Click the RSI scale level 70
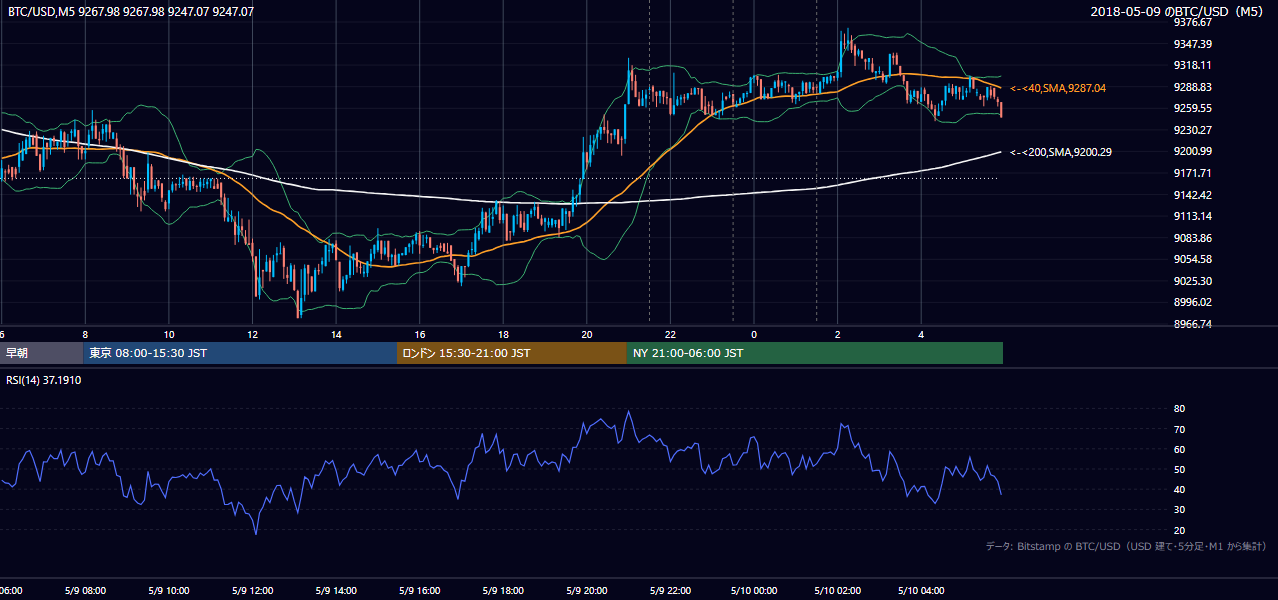The height and width of the screenshot is (600, 1278). [1179, 429]
